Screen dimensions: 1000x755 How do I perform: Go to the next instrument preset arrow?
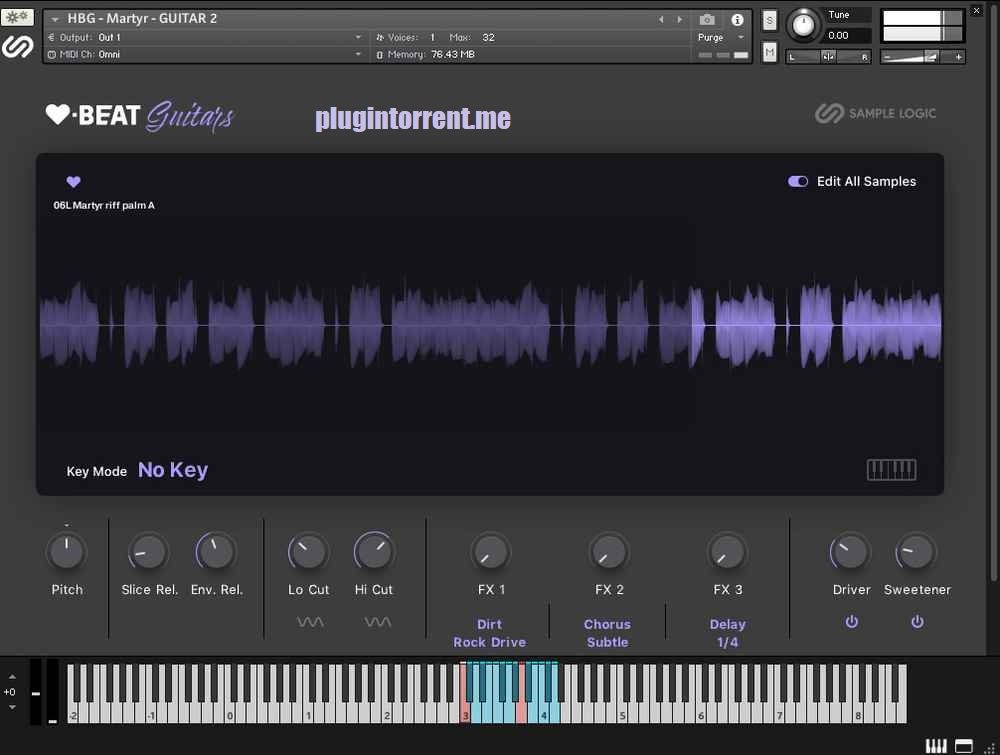pos(679,20)
